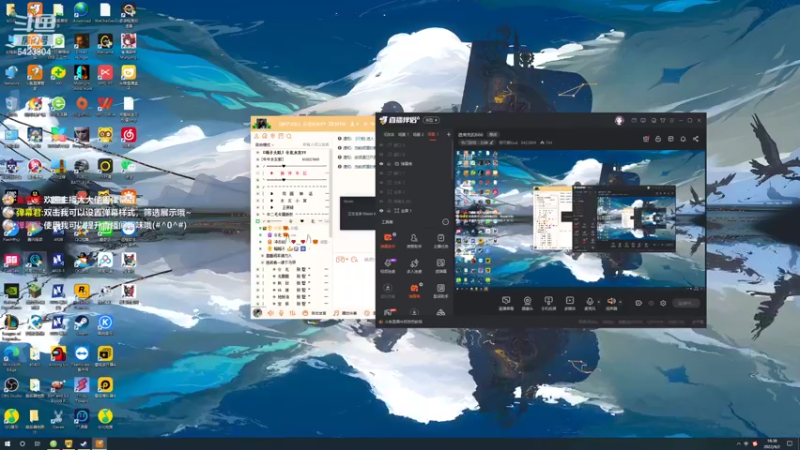800x450 pixels.
Task: Open YY music note icon in bottom bar
Action: (x=336, y=313)
